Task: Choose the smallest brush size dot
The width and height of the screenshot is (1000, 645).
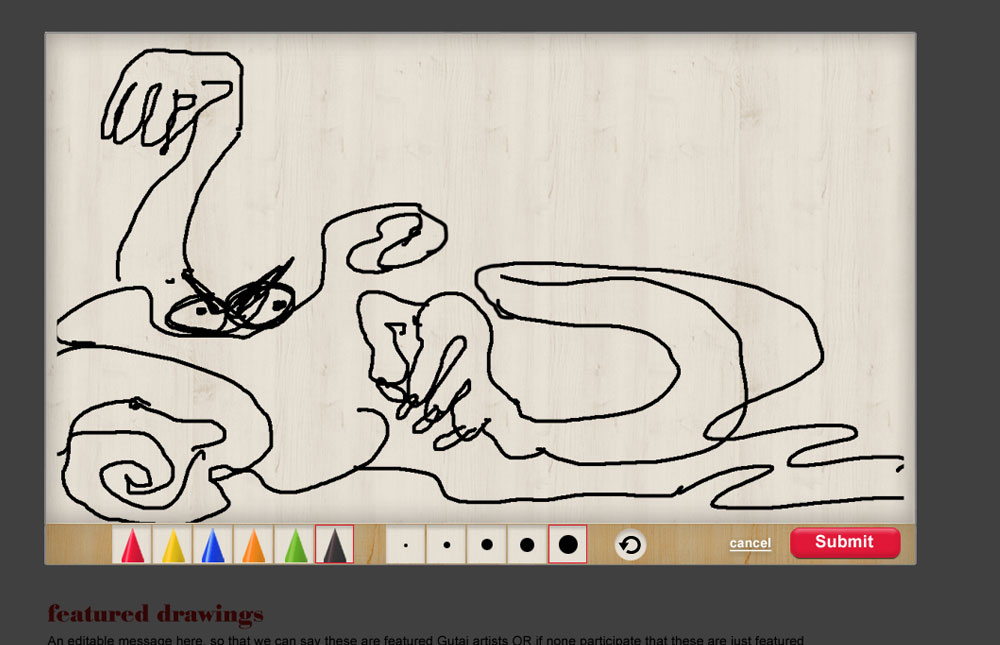Action: 406,545
